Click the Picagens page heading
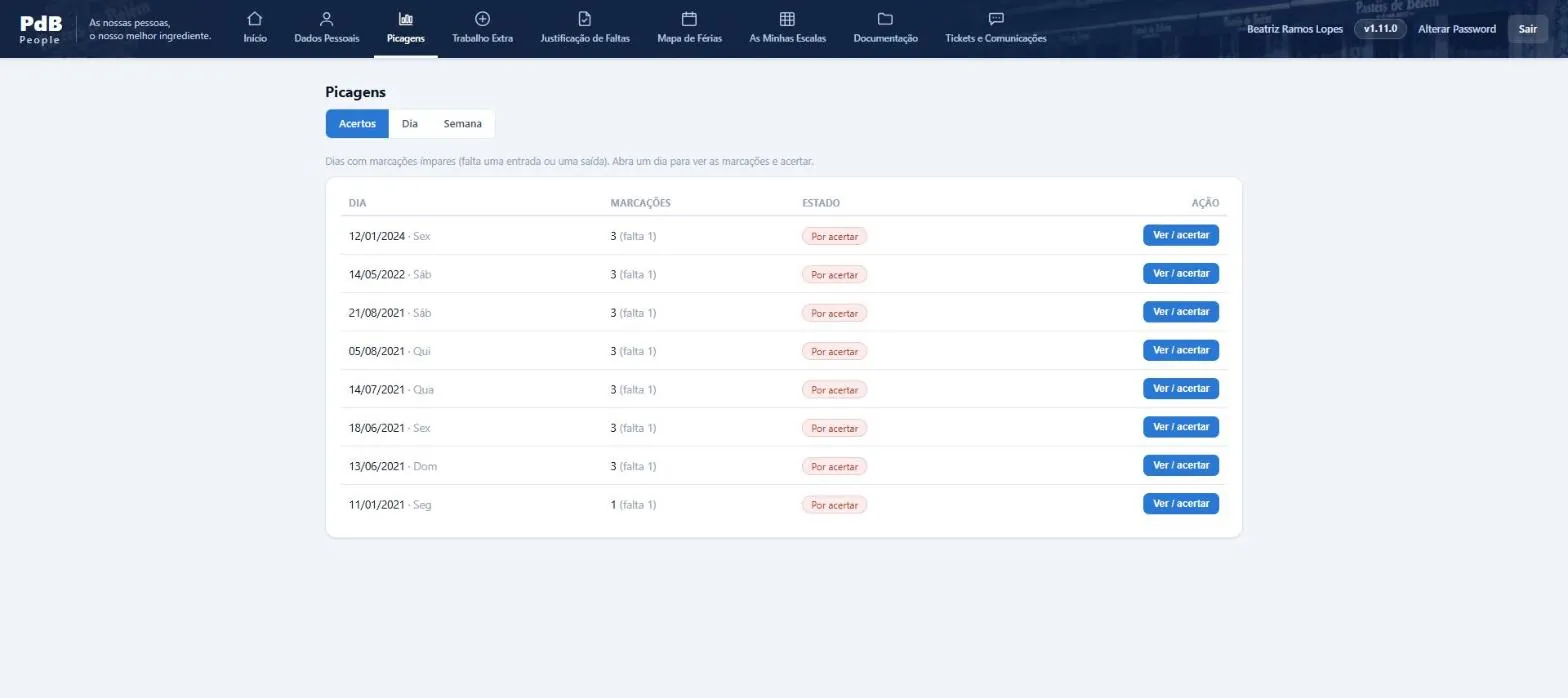The image size is (1568, 698). pos(355,92)
